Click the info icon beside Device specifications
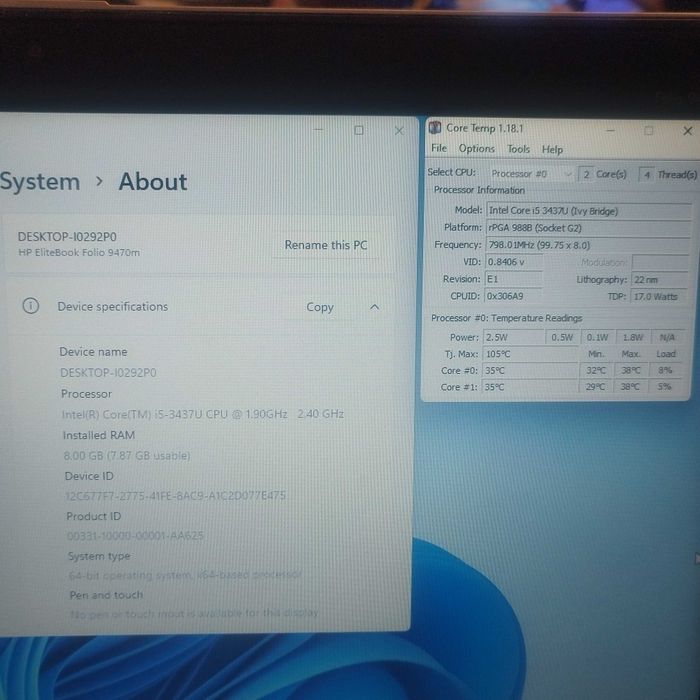 (31, 306)
